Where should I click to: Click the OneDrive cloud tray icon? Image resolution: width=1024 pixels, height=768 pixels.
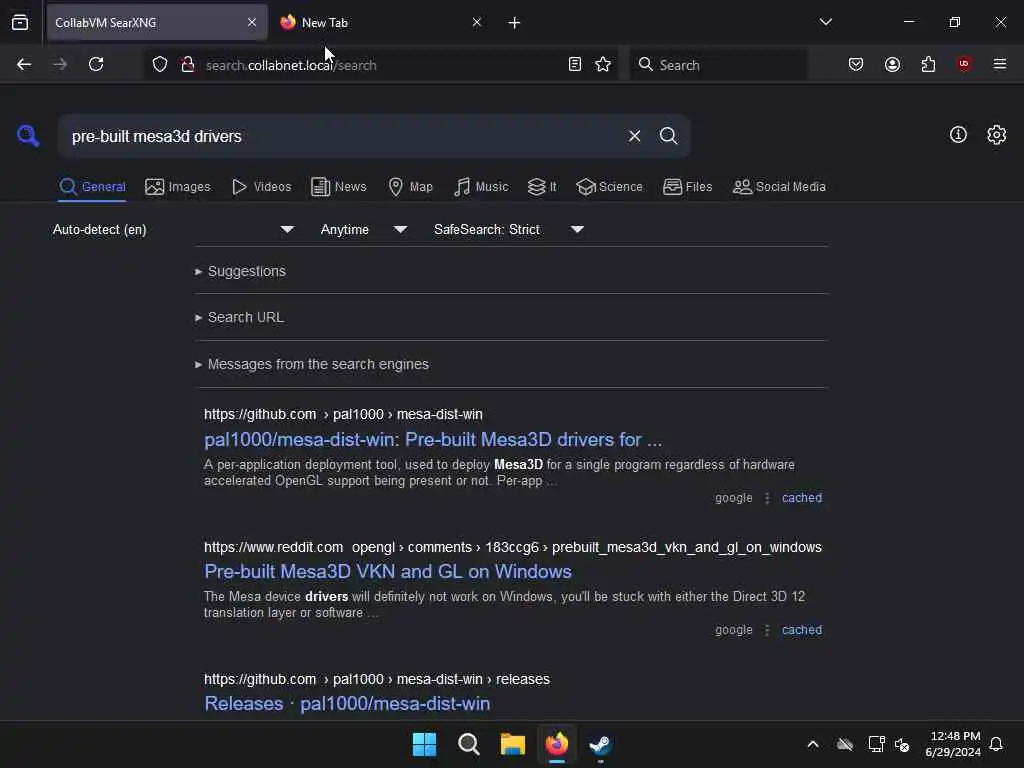coord(845,744)
